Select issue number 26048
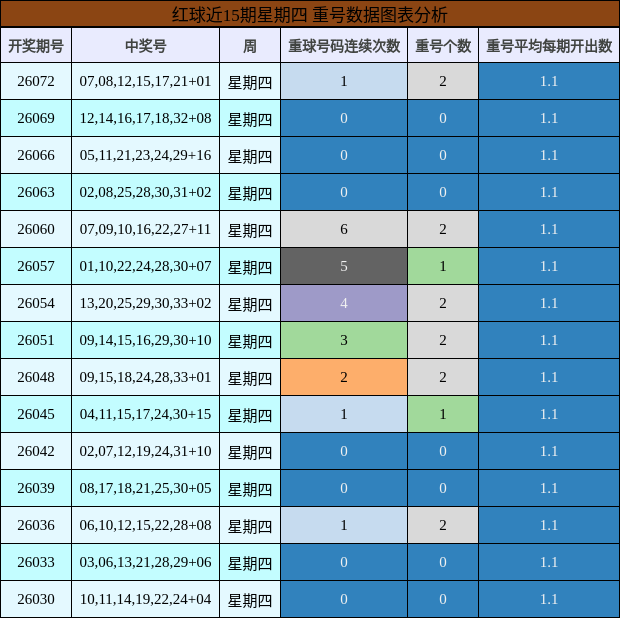 (x=36, y=377)
